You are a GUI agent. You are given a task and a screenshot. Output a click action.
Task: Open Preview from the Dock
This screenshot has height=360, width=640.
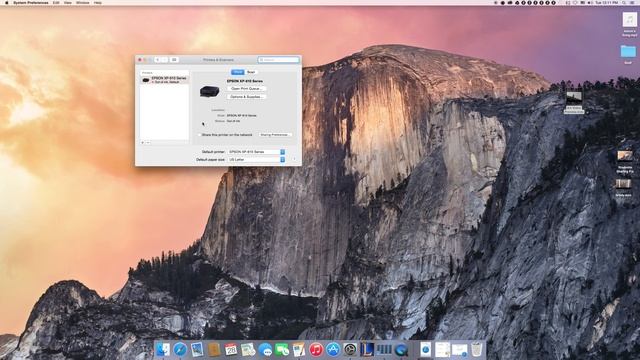[197, 350]
